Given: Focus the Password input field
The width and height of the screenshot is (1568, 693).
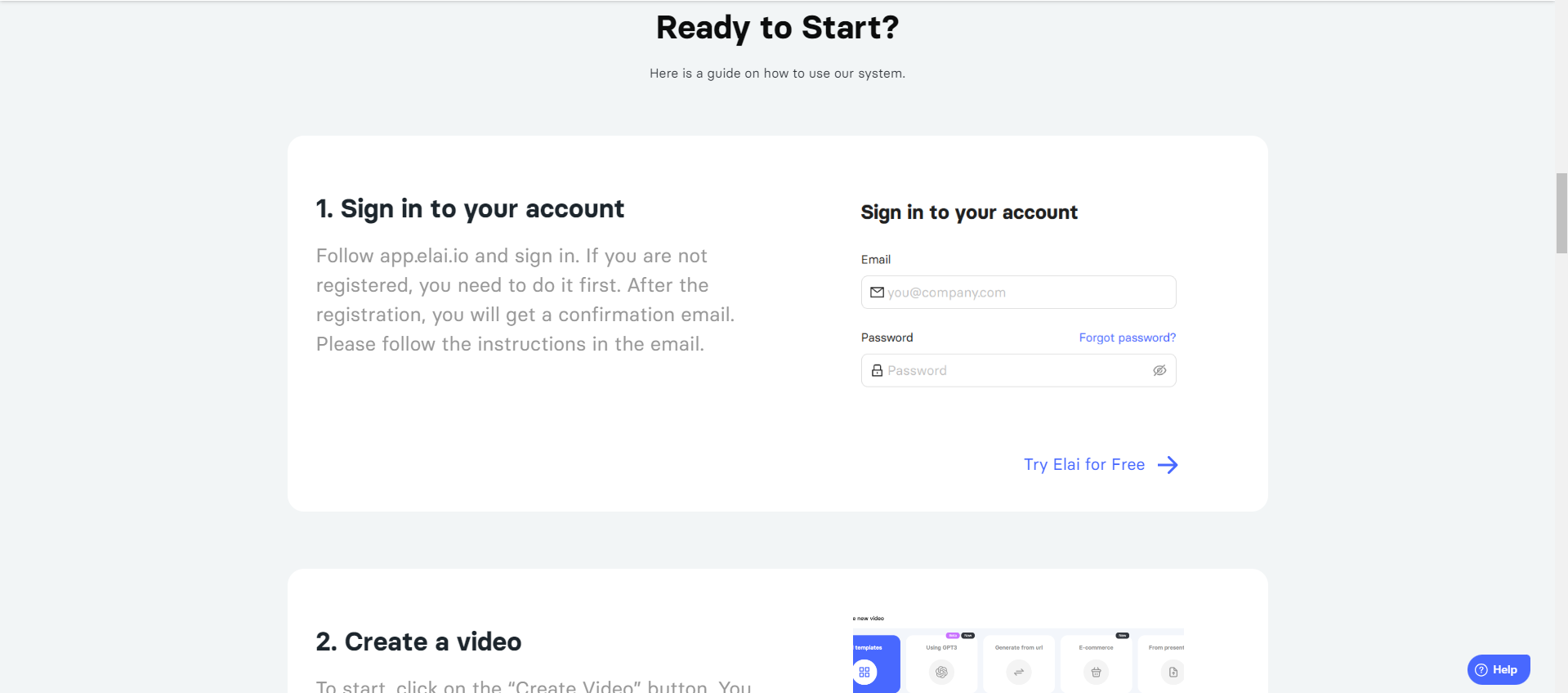Looking at the screenshot, I should 1018,370.
